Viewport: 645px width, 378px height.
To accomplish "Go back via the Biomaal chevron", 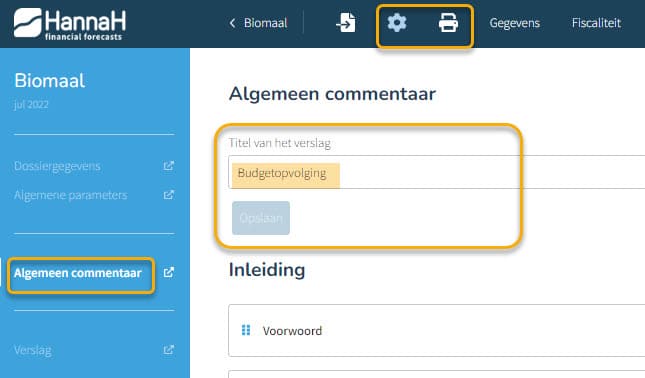I will click(x=232, y=23).
